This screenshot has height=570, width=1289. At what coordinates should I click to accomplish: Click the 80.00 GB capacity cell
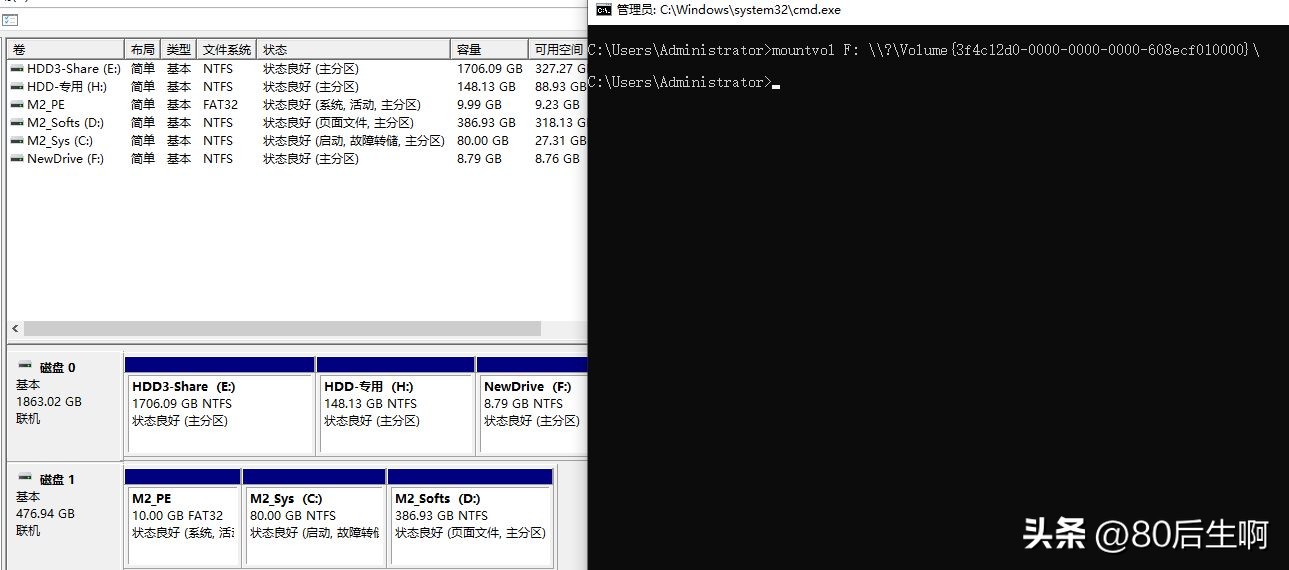coord(483,141)
